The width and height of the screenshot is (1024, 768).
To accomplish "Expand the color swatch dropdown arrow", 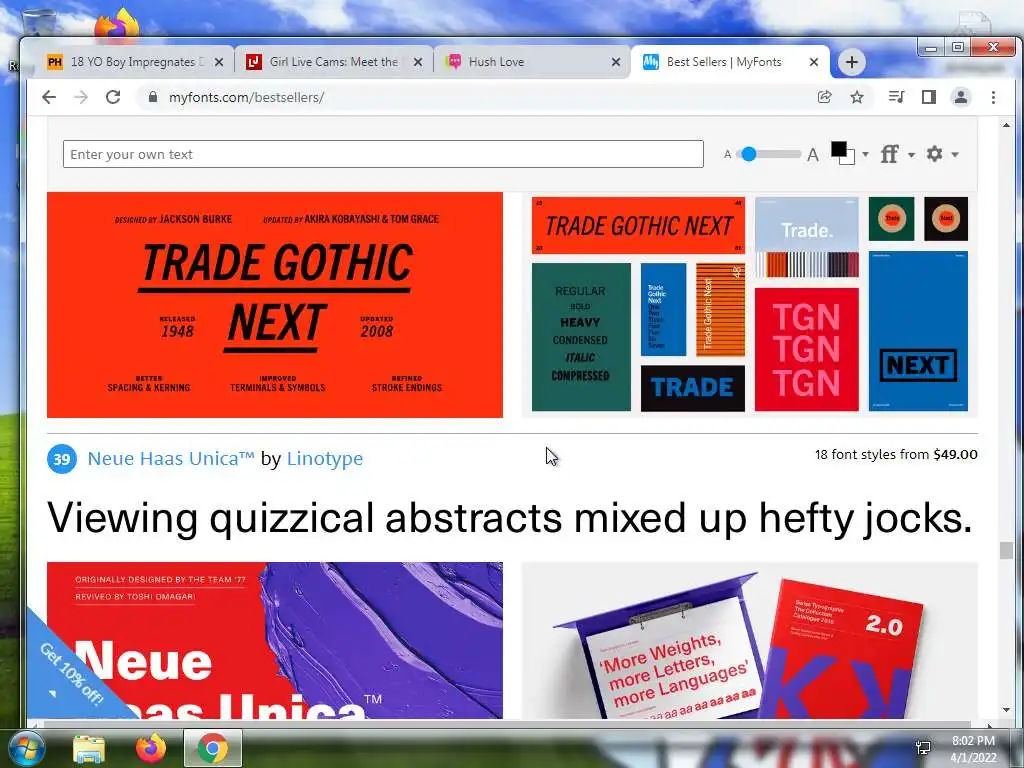I will (x=865, y=155).
